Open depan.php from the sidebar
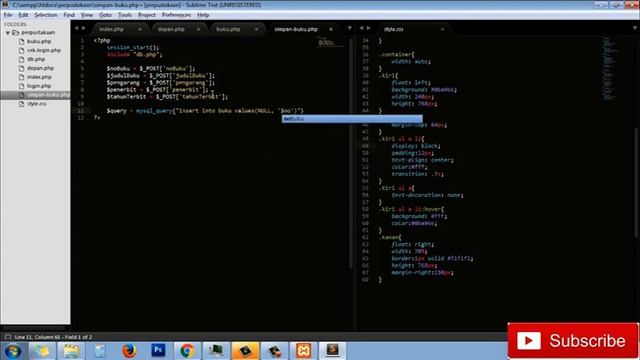Screen dimensions: 640x360 point(40,68)
